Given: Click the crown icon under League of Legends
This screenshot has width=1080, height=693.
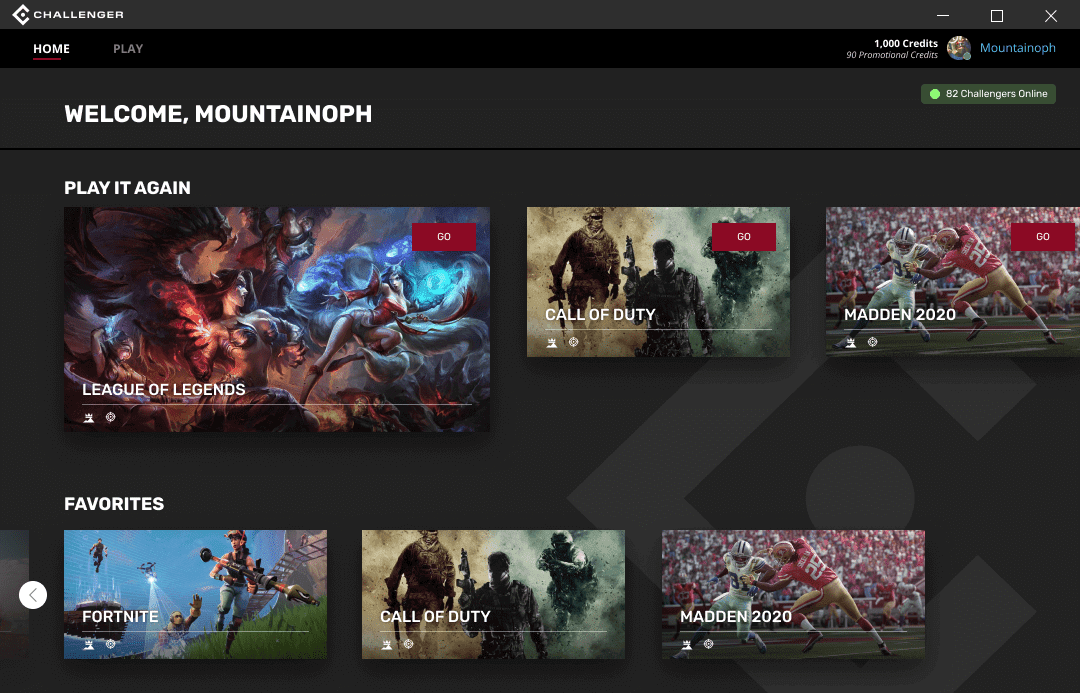Looking at the screenshot, I should coord(89,417).
